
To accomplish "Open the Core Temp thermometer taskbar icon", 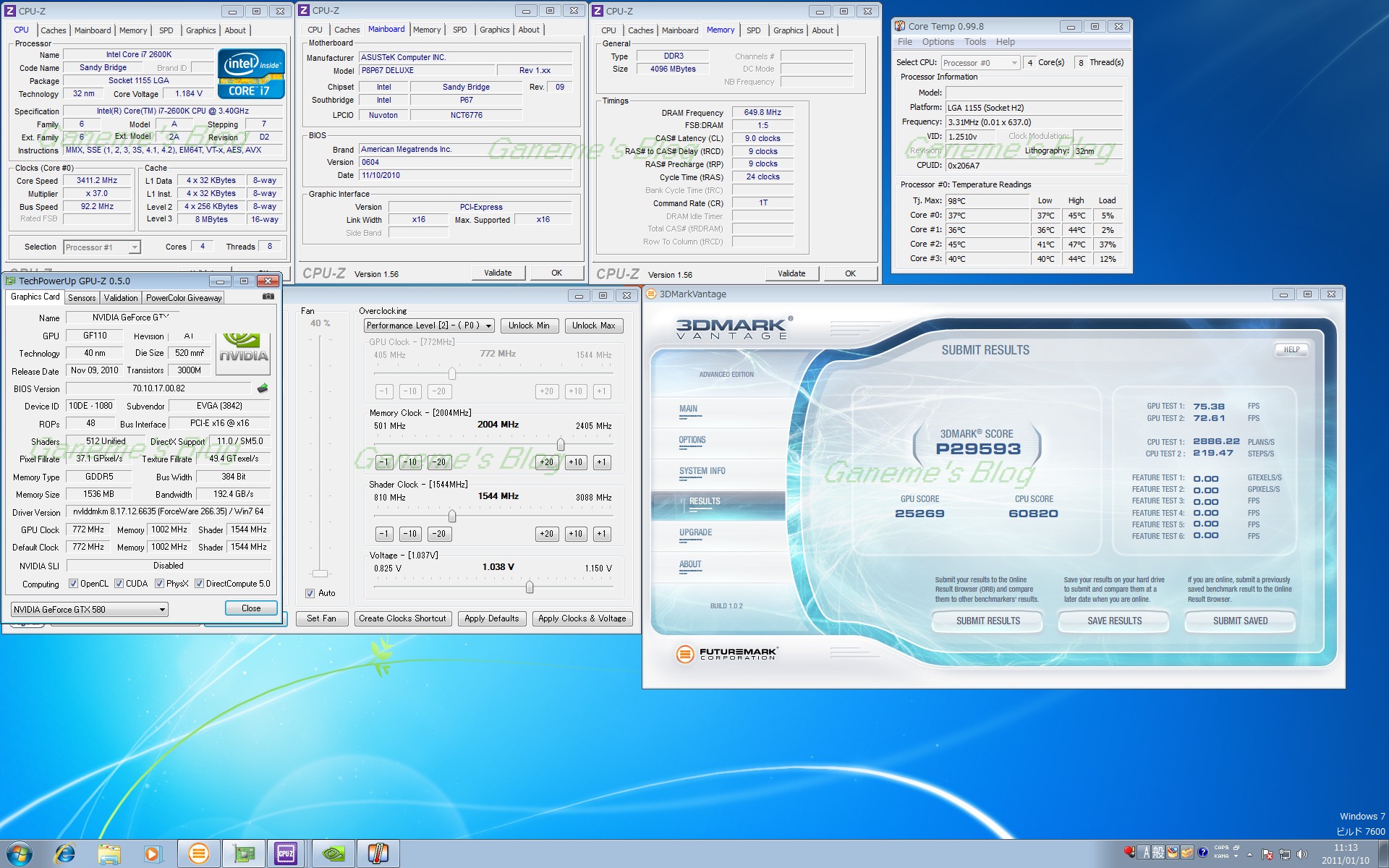I will pos(378,854).
